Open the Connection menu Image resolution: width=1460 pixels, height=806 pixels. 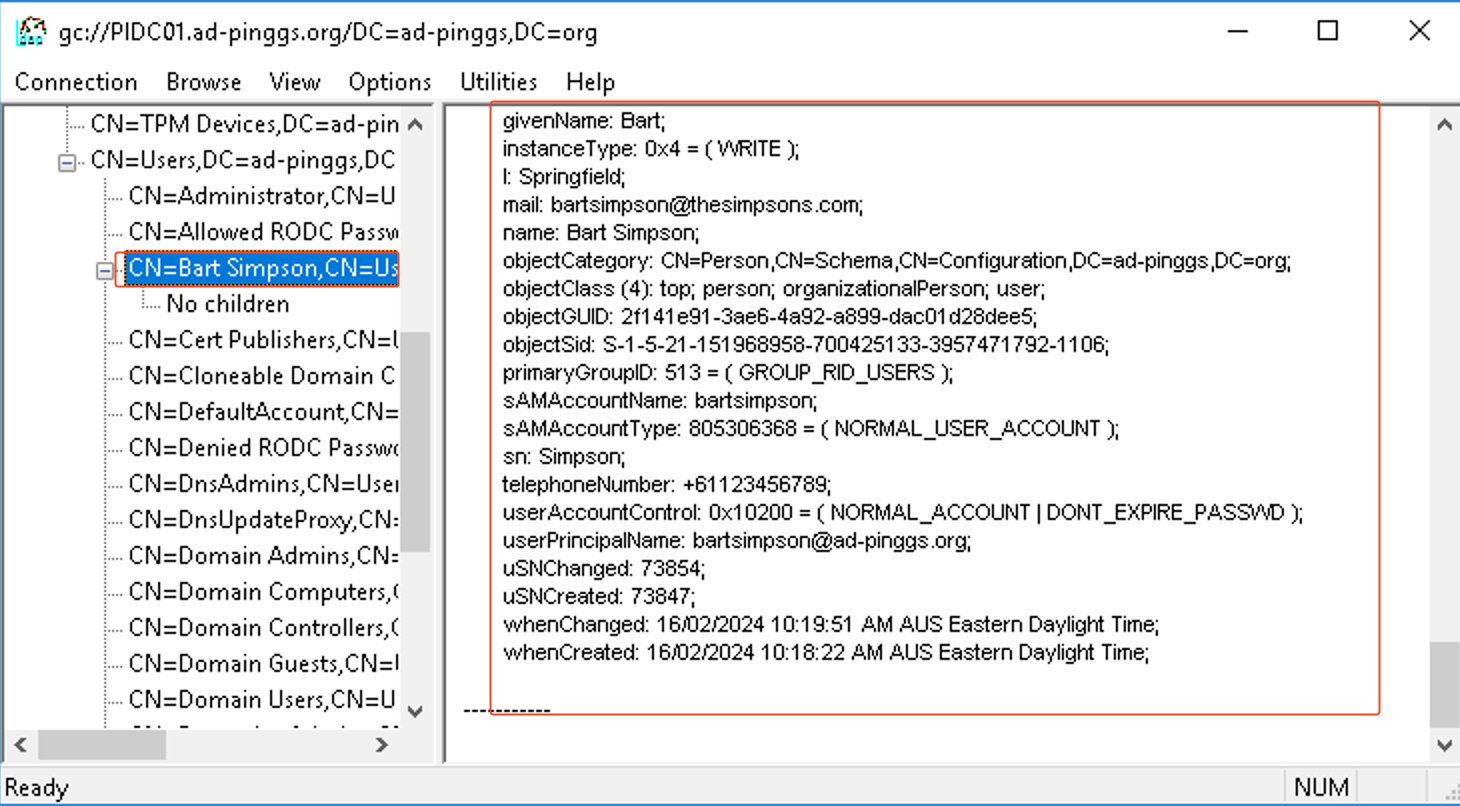point(76,82)
